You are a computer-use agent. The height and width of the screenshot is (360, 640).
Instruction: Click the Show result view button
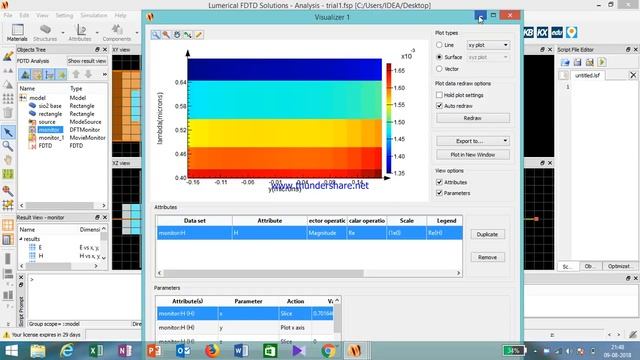(x=87, y=61)
